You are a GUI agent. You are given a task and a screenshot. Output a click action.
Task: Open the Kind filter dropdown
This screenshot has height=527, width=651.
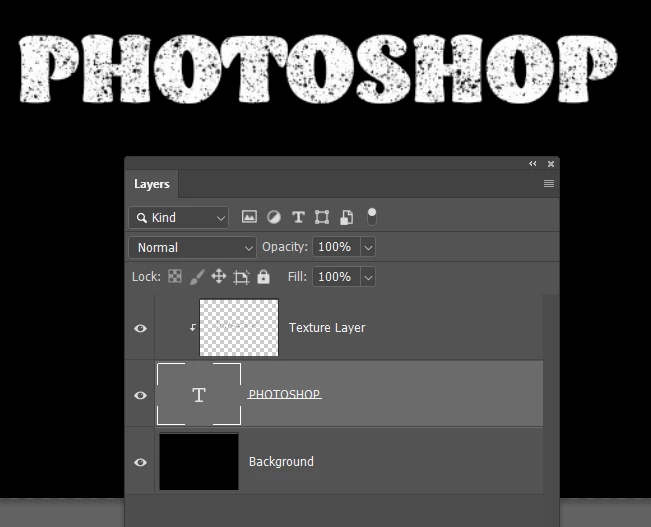pos(179,218)
